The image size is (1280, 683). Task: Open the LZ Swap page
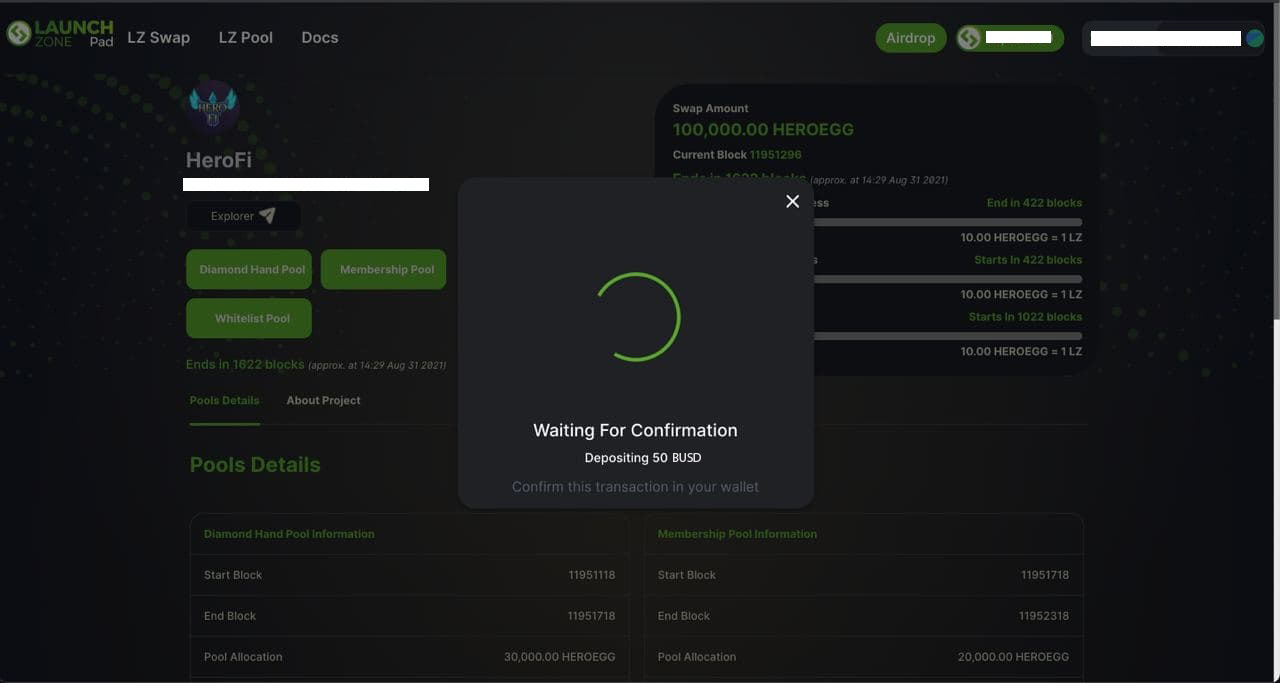tap(158, 37)
